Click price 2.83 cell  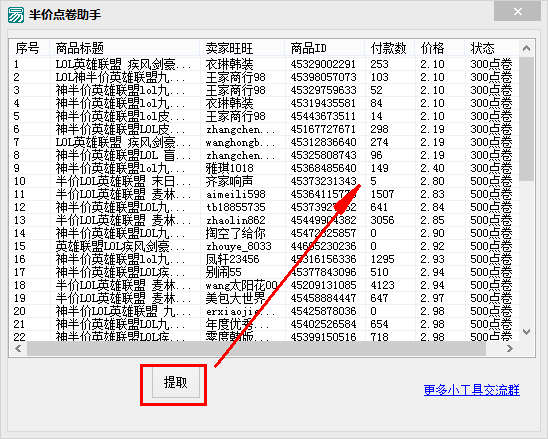click(x=432, y=194)
